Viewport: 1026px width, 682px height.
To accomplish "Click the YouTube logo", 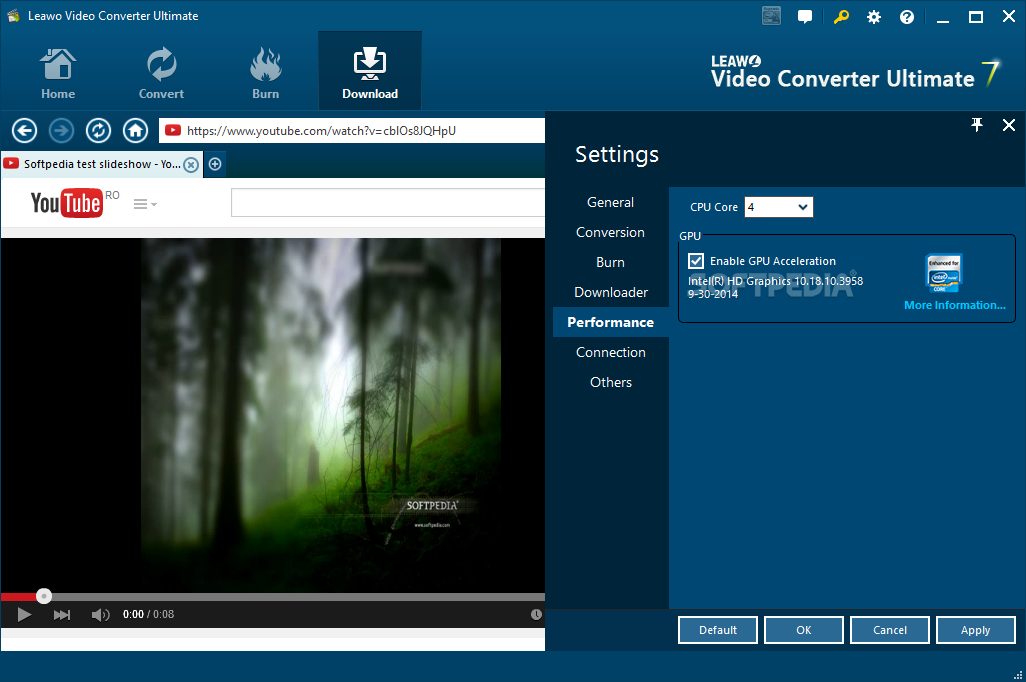I will click(66, 203).
